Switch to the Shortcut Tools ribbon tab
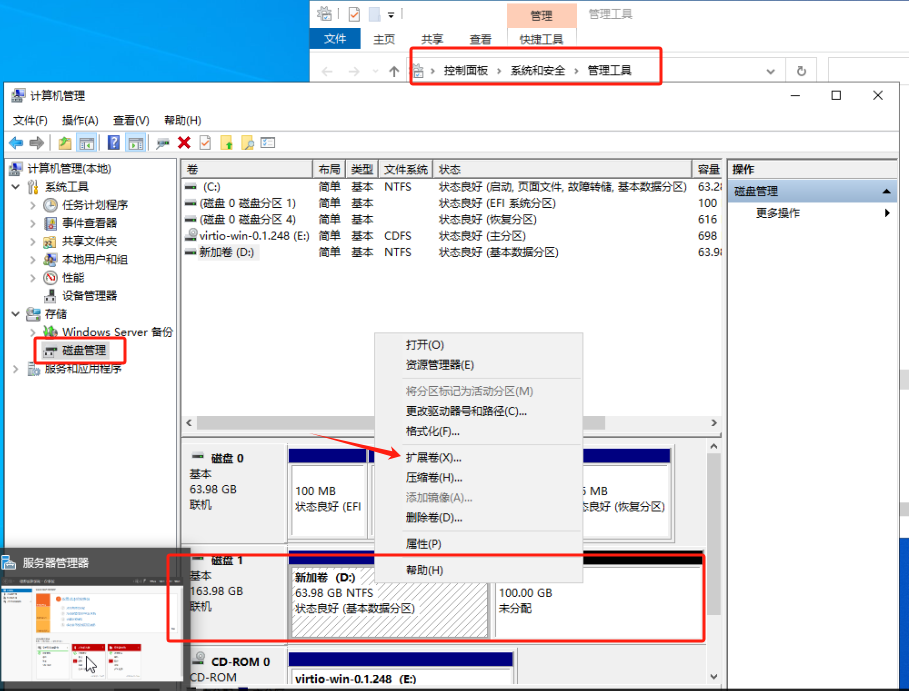This screenshot has height=691, width=909. coord(541,39)
